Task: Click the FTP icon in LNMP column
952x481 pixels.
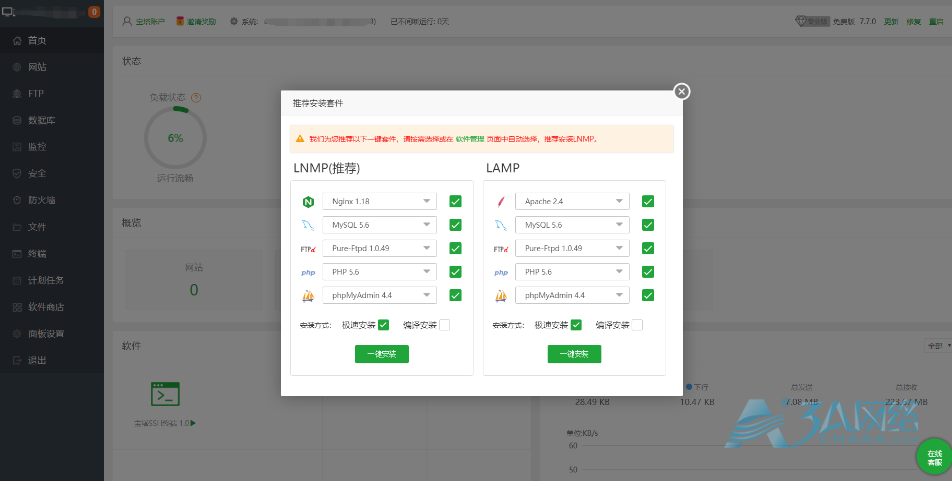Action: pyautogui.click(x=308, y=249)
